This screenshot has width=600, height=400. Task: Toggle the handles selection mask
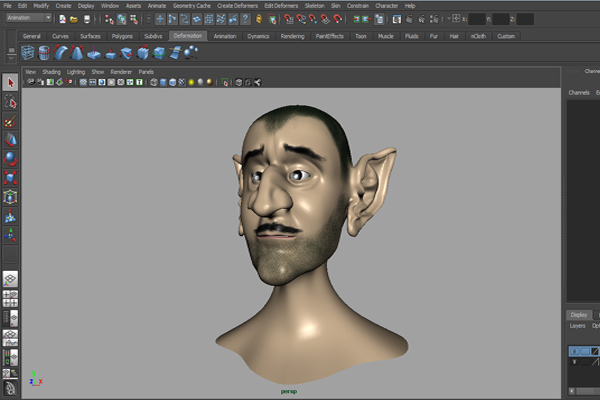160,19
